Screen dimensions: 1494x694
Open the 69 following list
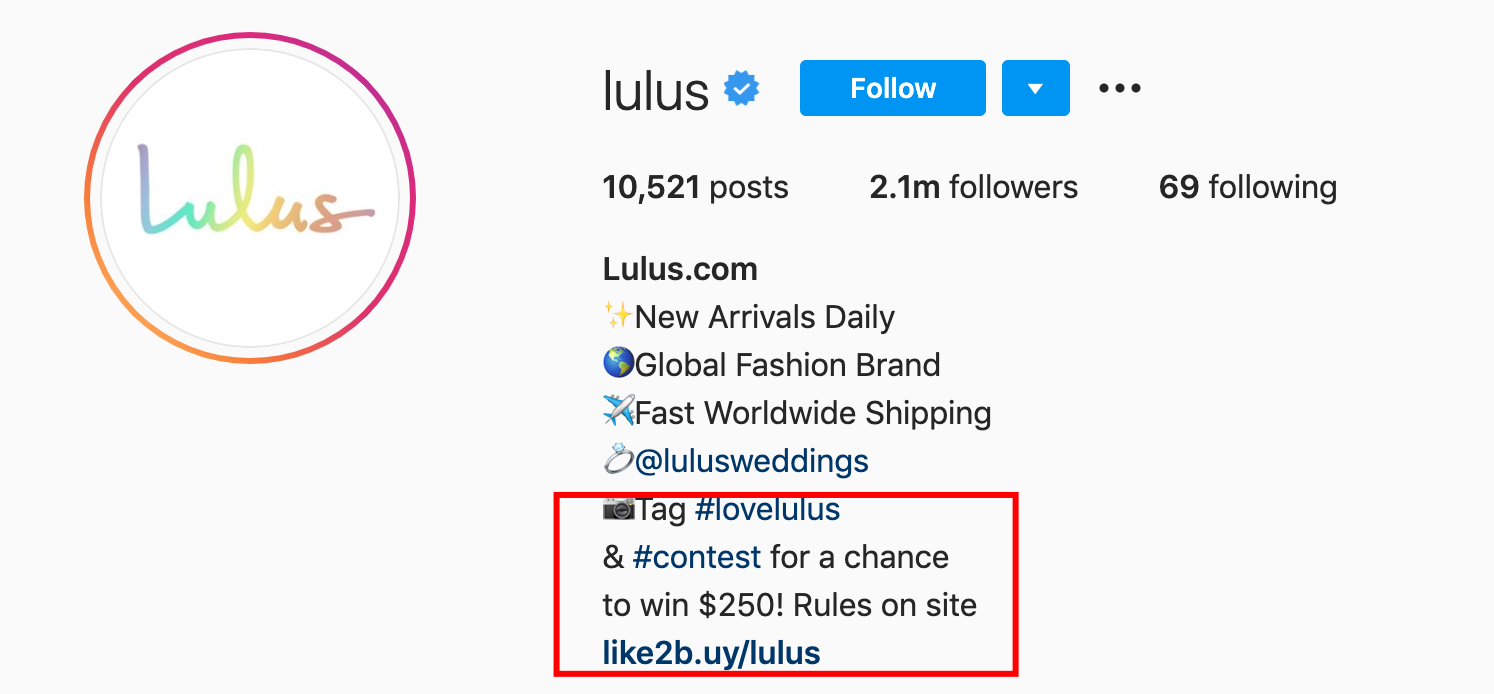point(1247,187)
